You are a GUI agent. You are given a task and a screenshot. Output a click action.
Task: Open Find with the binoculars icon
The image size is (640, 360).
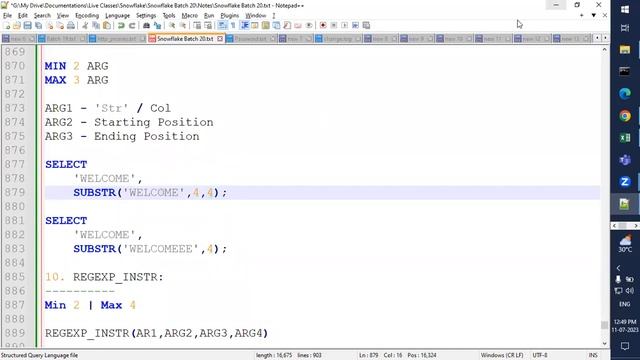click(x=146, y=25)
